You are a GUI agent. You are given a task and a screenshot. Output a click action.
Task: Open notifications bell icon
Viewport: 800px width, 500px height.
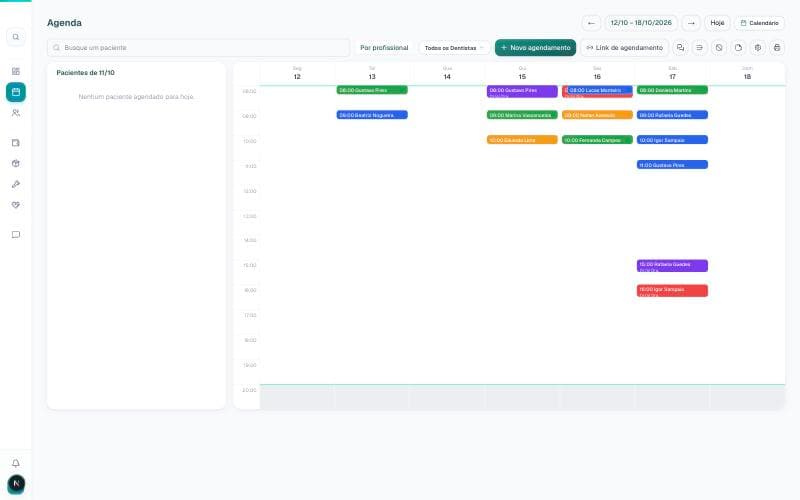pyautogui.click(x=16, y=463)
